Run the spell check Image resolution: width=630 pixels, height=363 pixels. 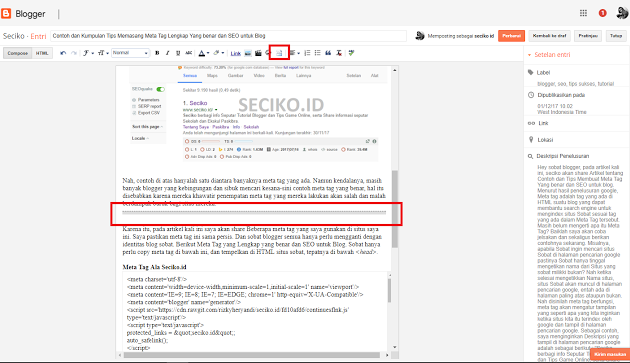pyautogui.click(x=352, y=53)
